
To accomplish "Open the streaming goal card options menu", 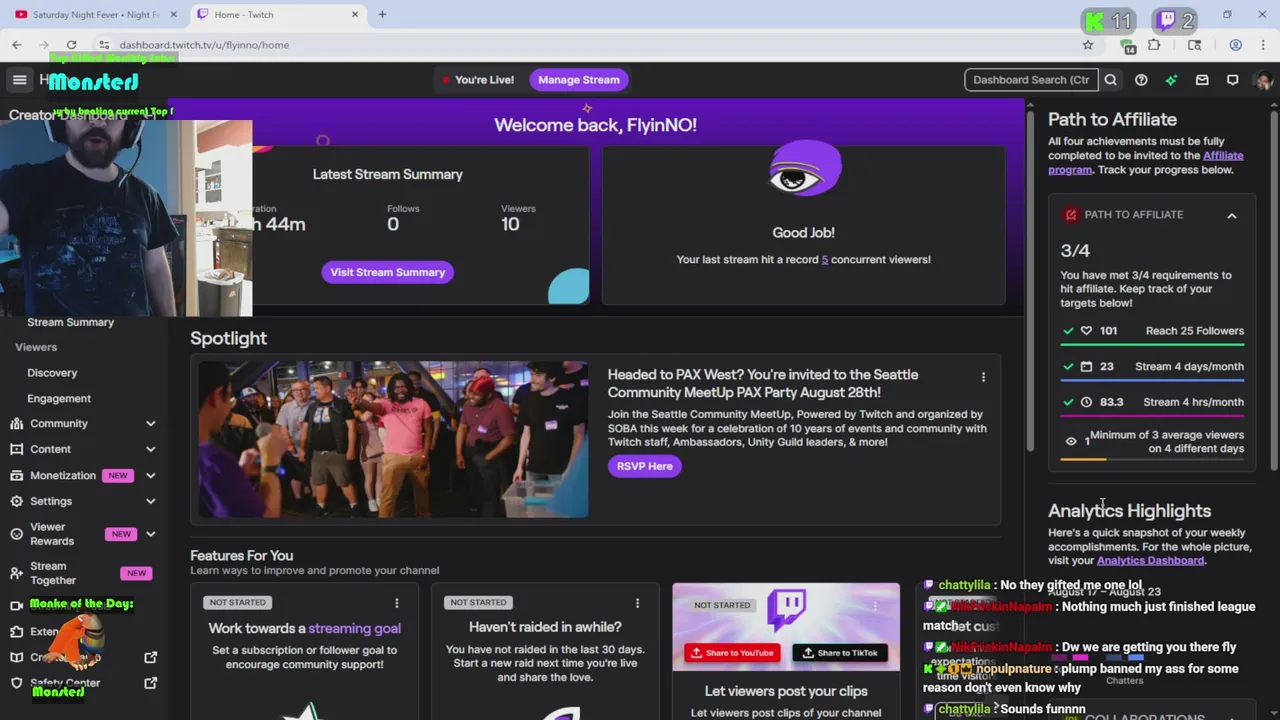I will [x=396, y=603].
